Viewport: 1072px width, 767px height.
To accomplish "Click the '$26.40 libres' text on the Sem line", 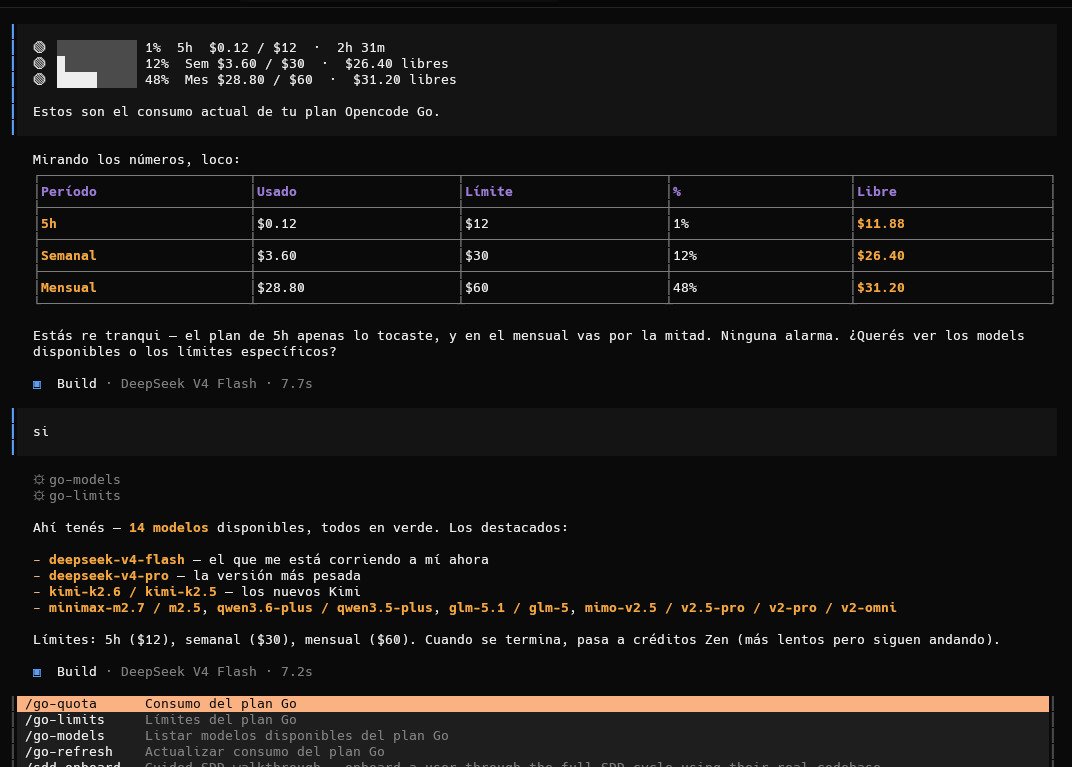I will (397, 64).
